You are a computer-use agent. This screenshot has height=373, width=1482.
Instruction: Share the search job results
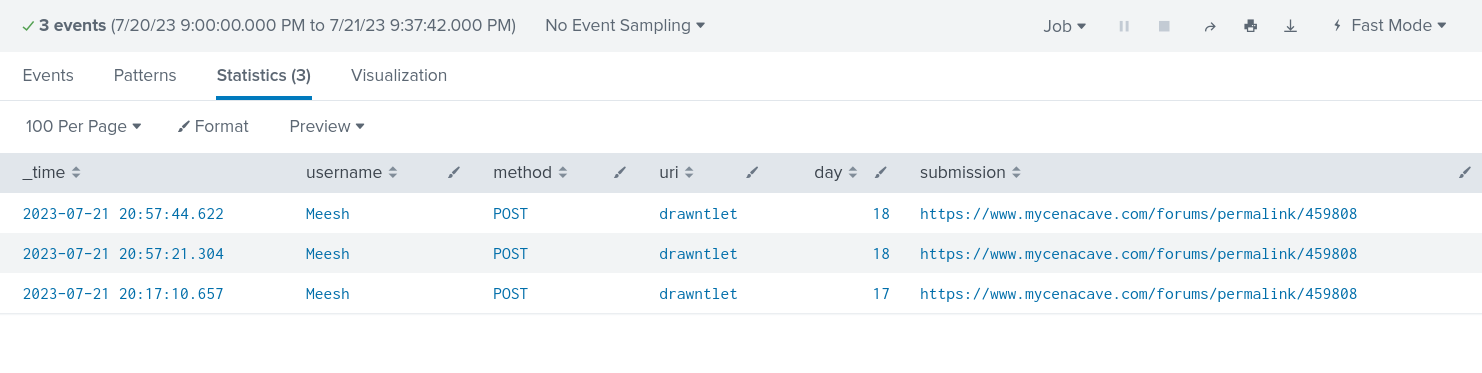(x=1209, y=26)
